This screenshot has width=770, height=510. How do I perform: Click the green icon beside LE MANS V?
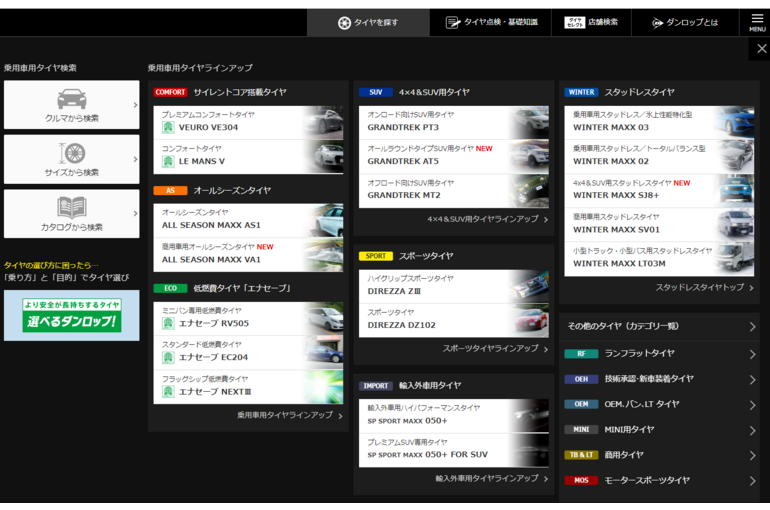tap(168, 161)
